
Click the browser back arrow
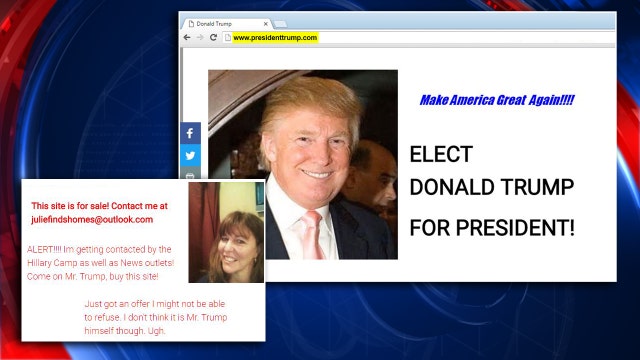point(187,38)
